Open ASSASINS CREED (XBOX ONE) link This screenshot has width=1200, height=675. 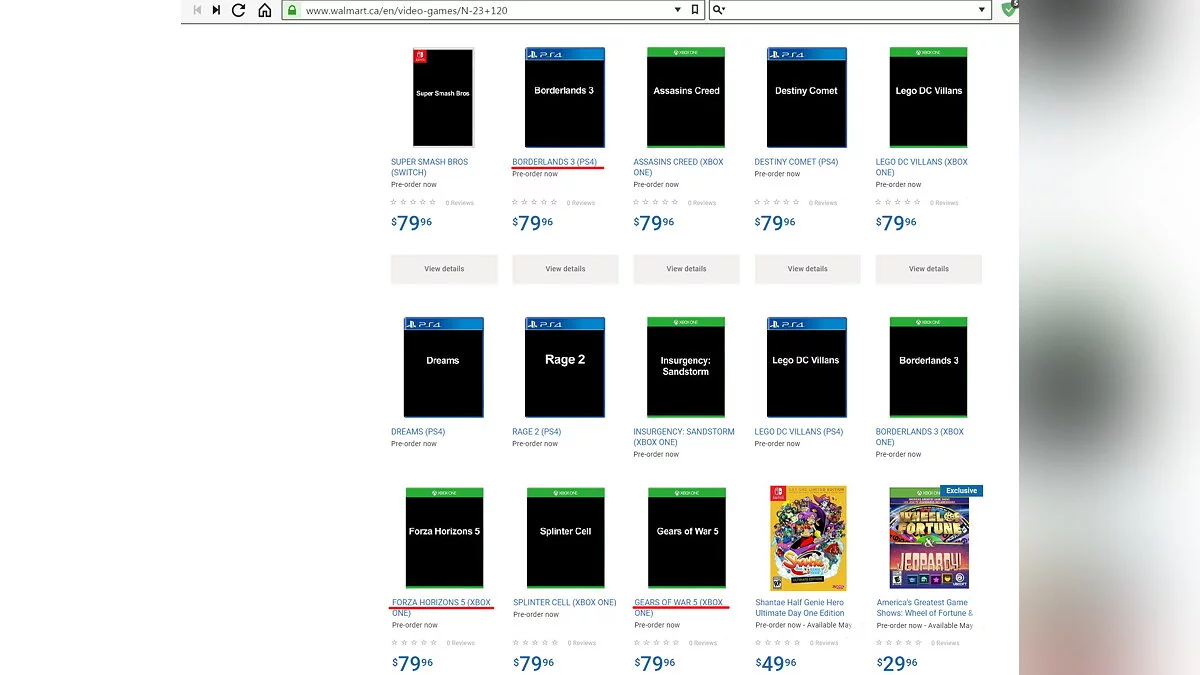678,167
